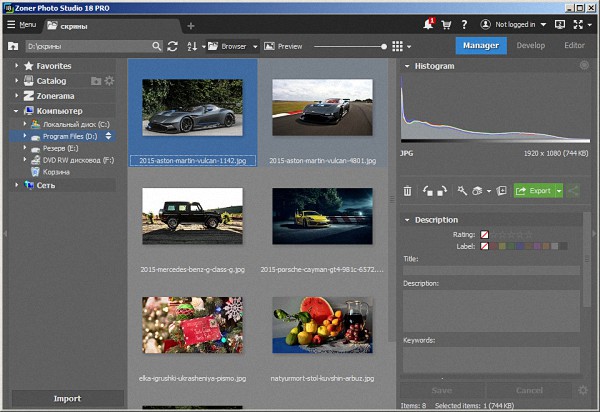This screenshot has height=412, width=600.
Task: Open the Export dropdown arrow
Action: (559, 191)
